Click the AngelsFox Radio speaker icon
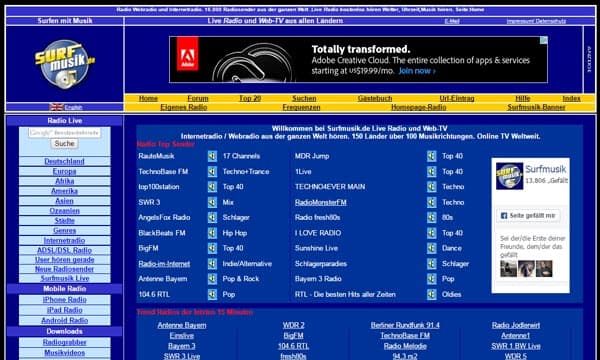The height and width of the screenshot is (360, 600). [212, 217]
